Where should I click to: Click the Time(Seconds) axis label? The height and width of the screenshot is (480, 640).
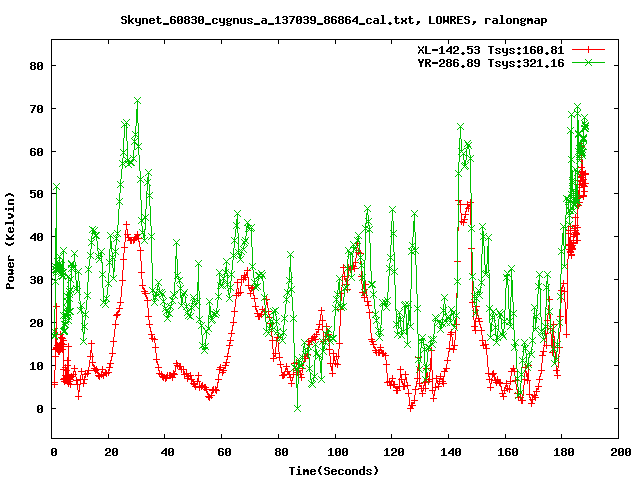[334, 471]
